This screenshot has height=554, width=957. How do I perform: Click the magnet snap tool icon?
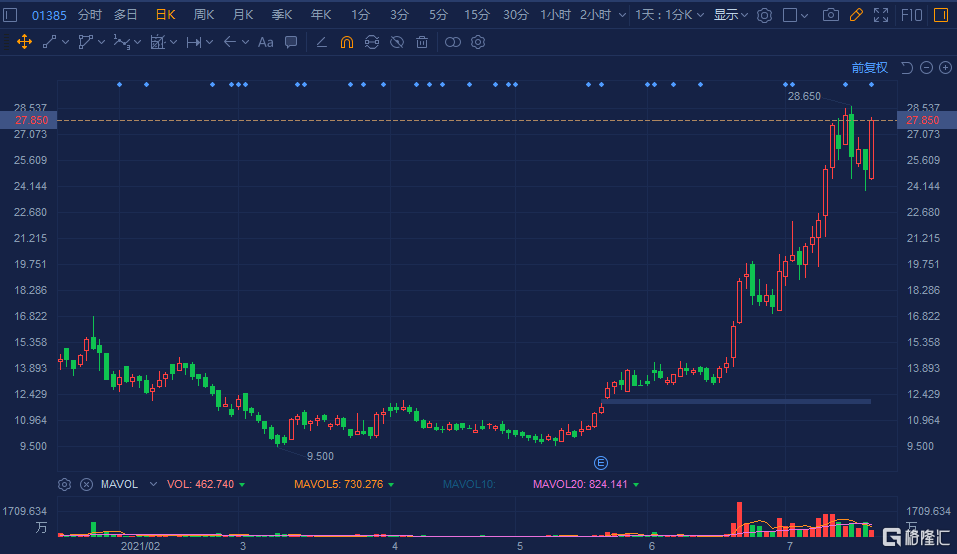pos(346,42)
